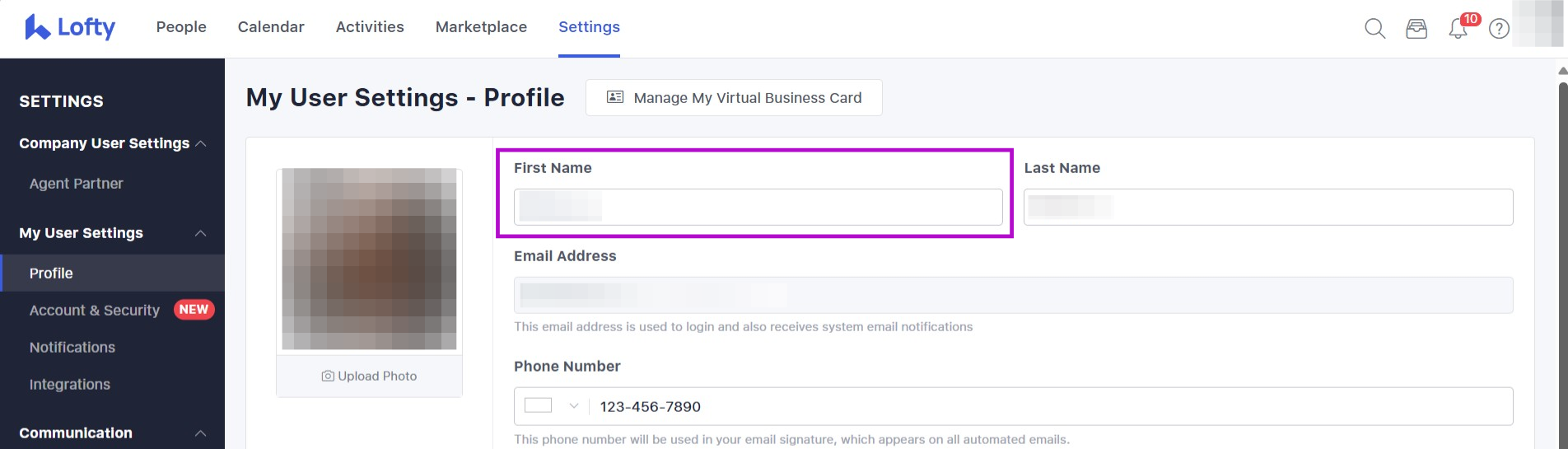This screenshot has width=1568, height=449.
Task: Collapse My User Settings section
Action: (200, 233)
